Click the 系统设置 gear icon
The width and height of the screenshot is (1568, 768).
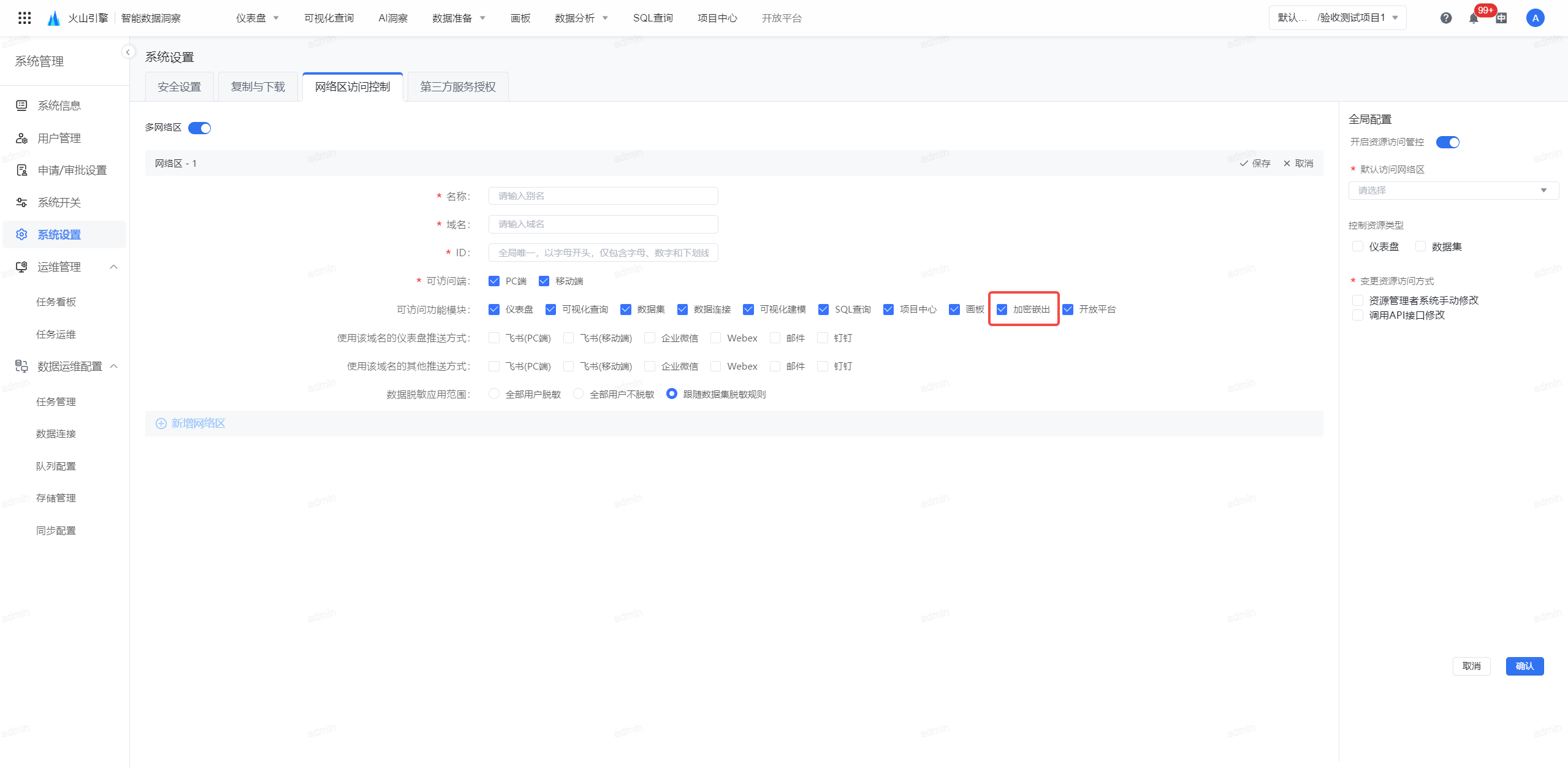pos(21,234)
